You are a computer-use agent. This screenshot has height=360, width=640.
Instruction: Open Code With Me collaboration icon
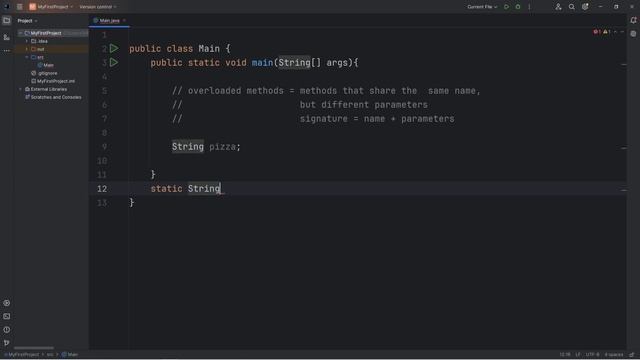coord(558,7)
